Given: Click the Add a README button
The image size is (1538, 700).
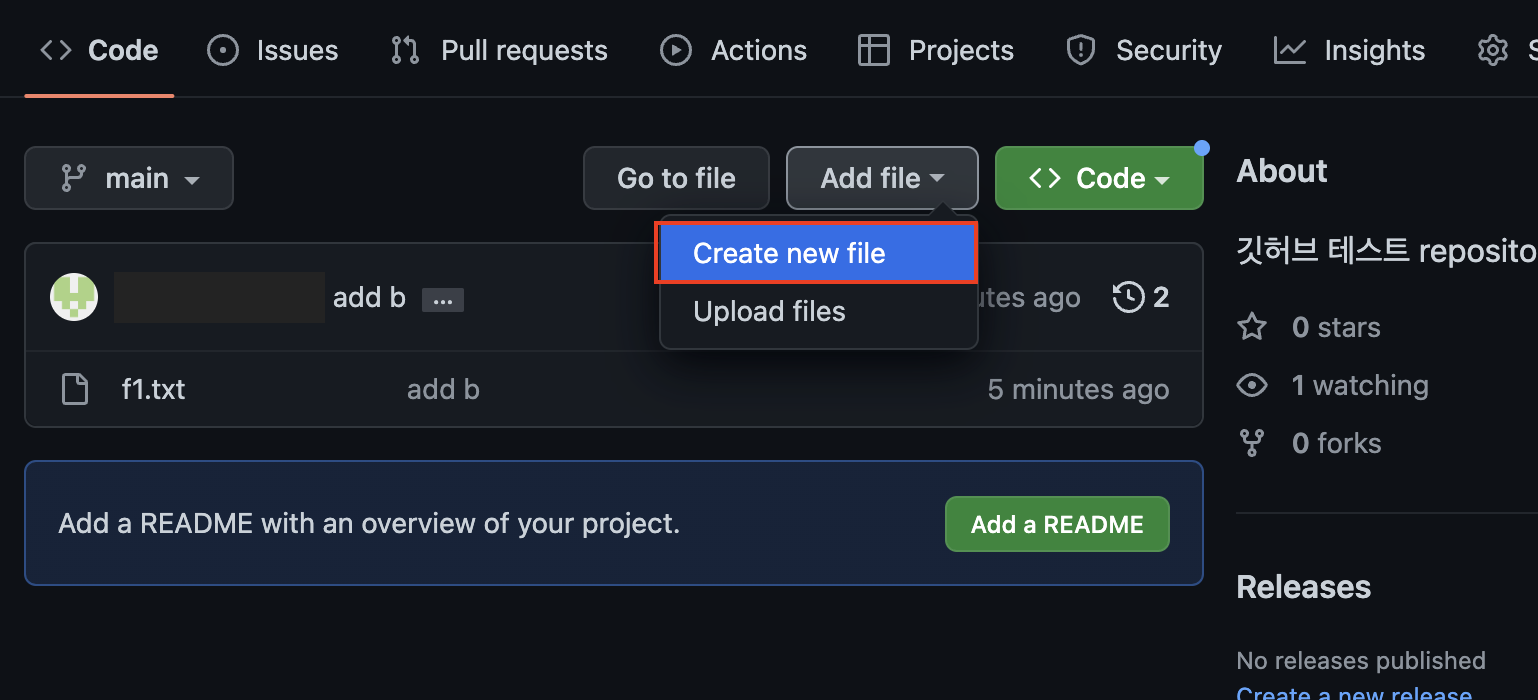Looking at the screenshot, I should click(x=1057, y=524).
